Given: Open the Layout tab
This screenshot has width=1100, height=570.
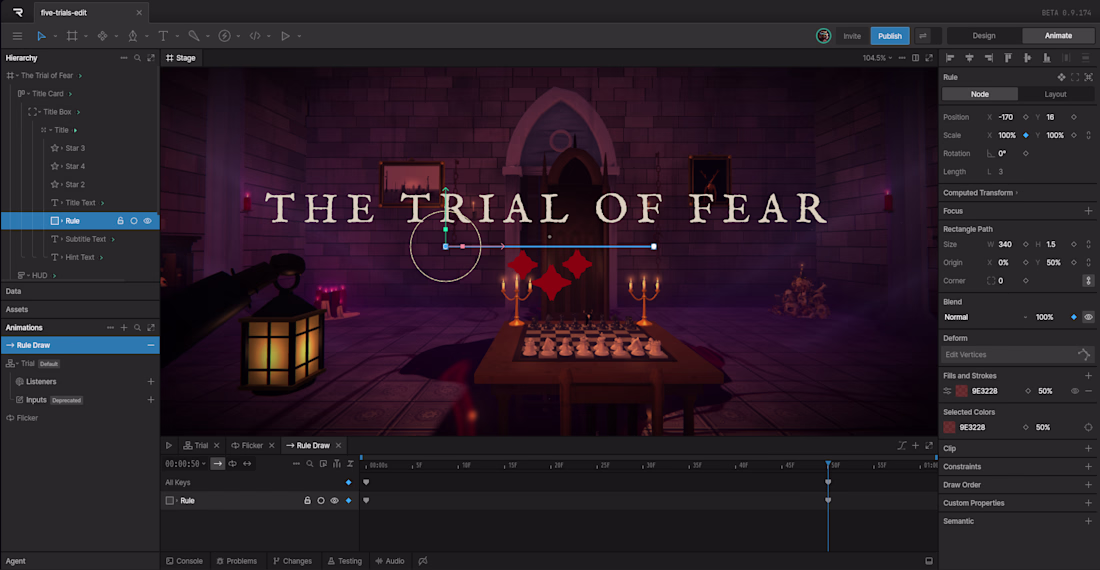Looking at the screenshot, I should [1055, 94].
